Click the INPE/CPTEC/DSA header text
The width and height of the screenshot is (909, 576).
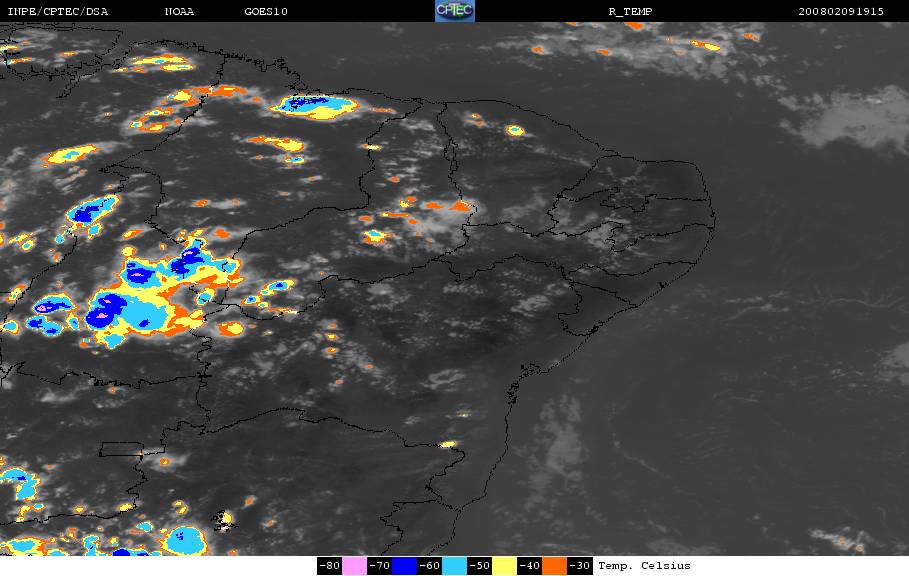click(x=57, y=12)
